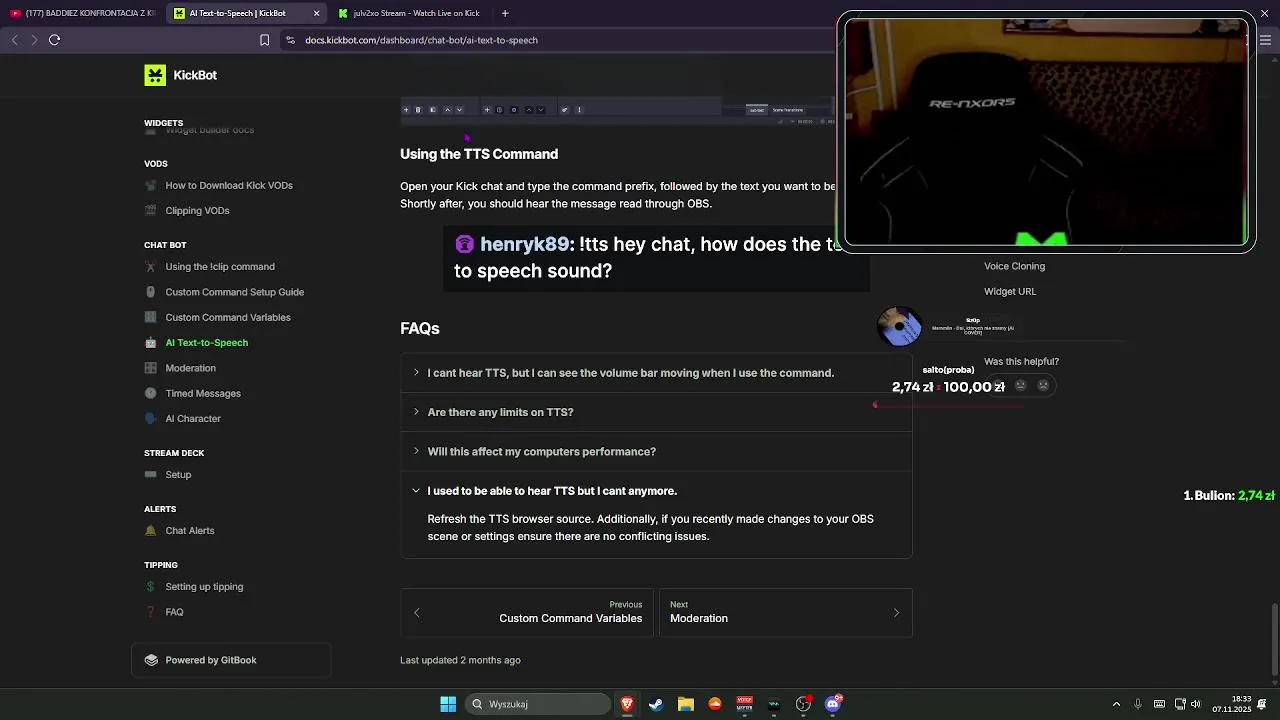Viewport: 1280px width, 720px height.
Task: Select AI Text-to-Speech in sidebar
Action: 206,342
